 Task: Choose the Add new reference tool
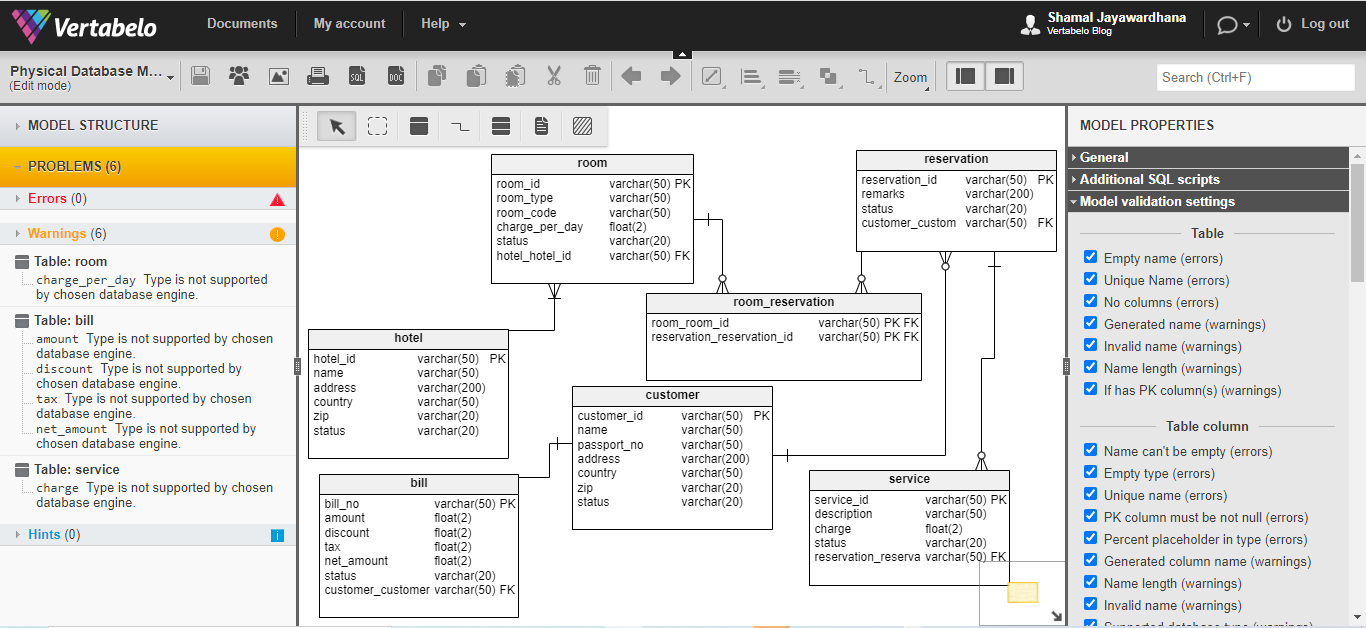click(x=459, y=126)
